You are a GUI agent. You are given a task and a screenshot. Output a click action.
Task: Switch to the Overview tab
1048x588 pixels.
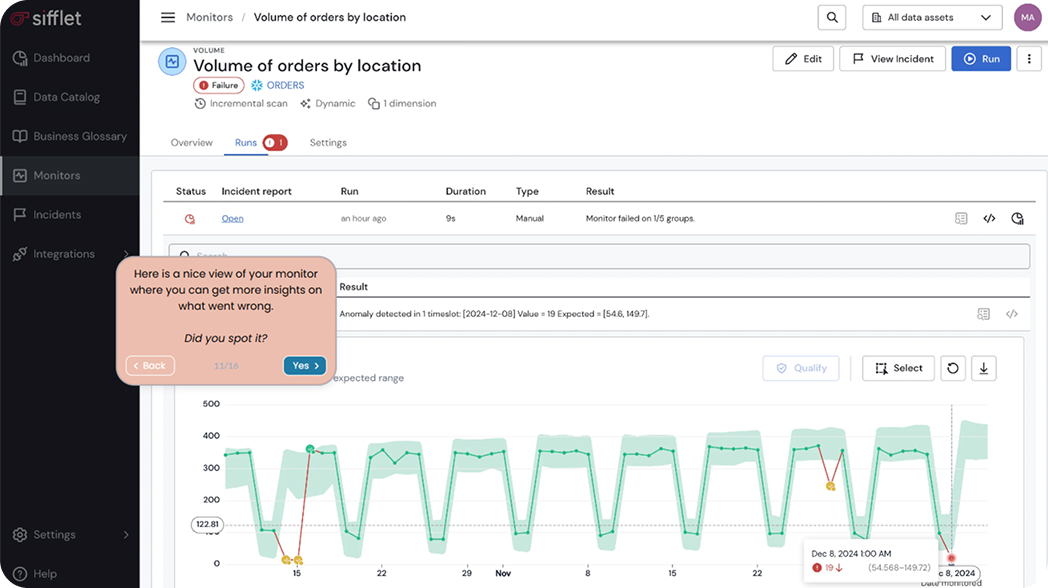[x=191, y=142]
